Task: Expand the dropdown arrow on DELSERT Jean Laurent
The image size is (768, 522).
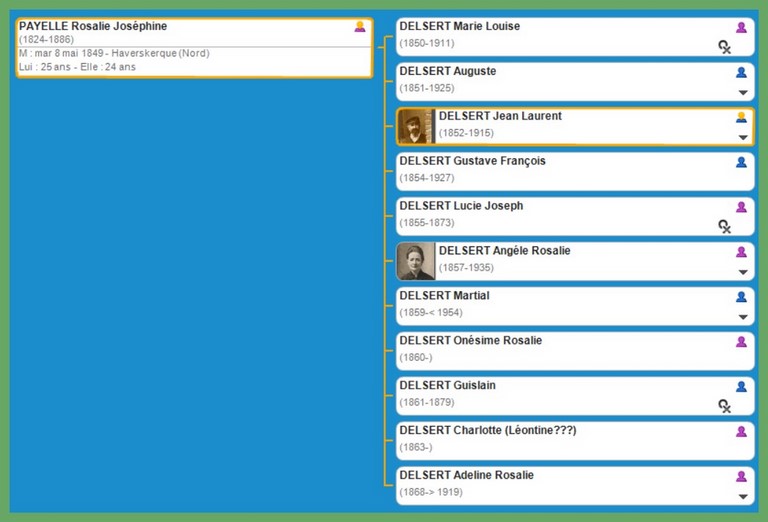Action: click(x=742, y=137)
